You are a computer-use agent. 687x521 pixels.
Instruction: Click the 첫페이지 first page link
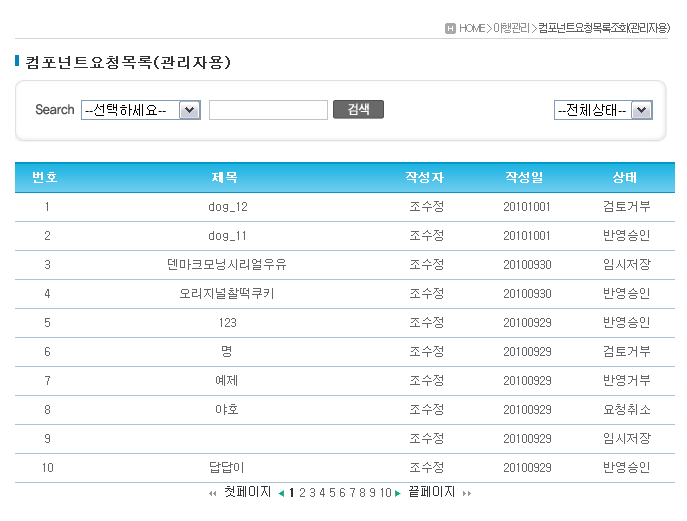(247, 492)
